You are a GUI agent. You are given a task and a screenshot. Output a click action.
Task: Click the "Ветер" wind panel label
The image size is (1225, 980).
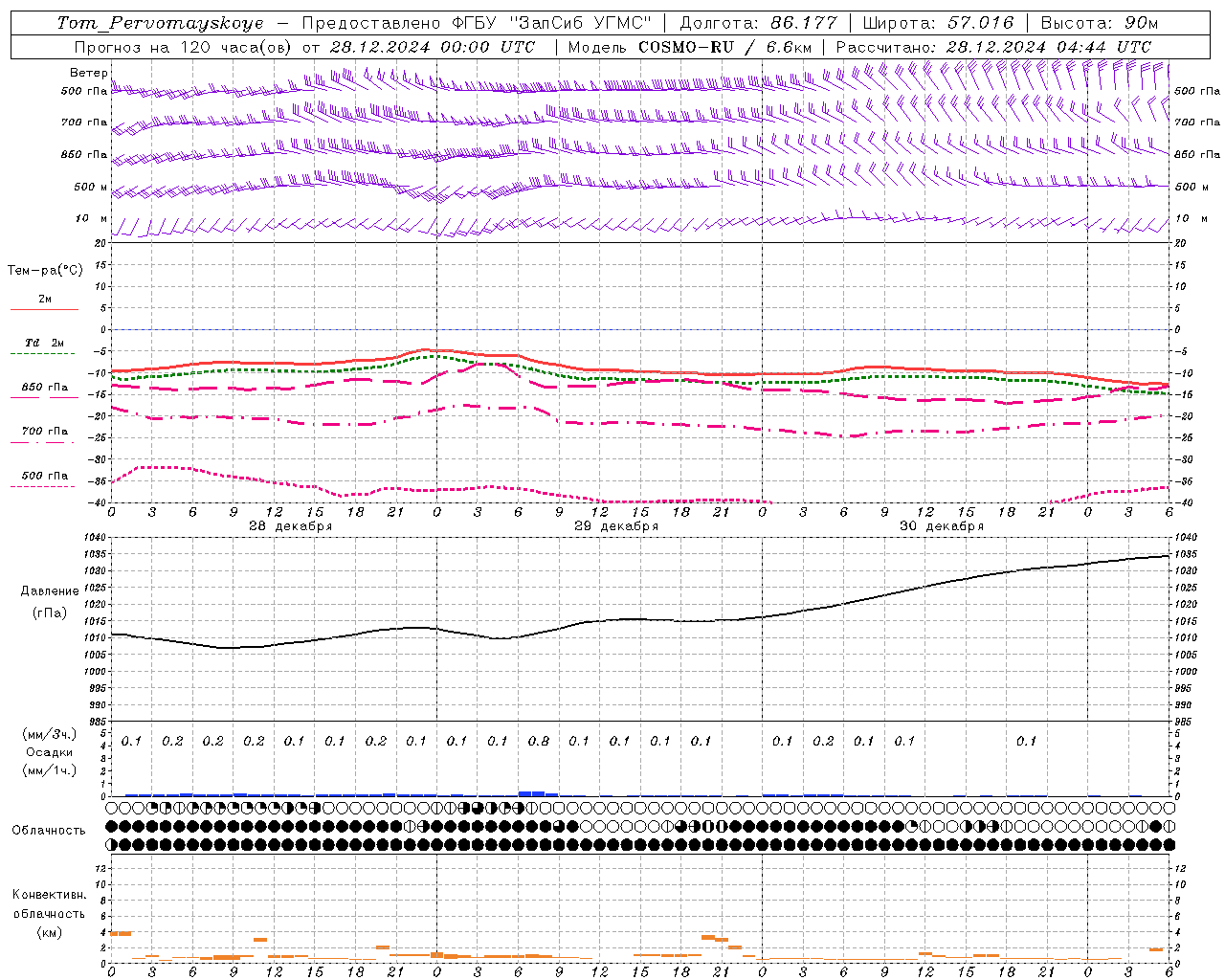88,73
